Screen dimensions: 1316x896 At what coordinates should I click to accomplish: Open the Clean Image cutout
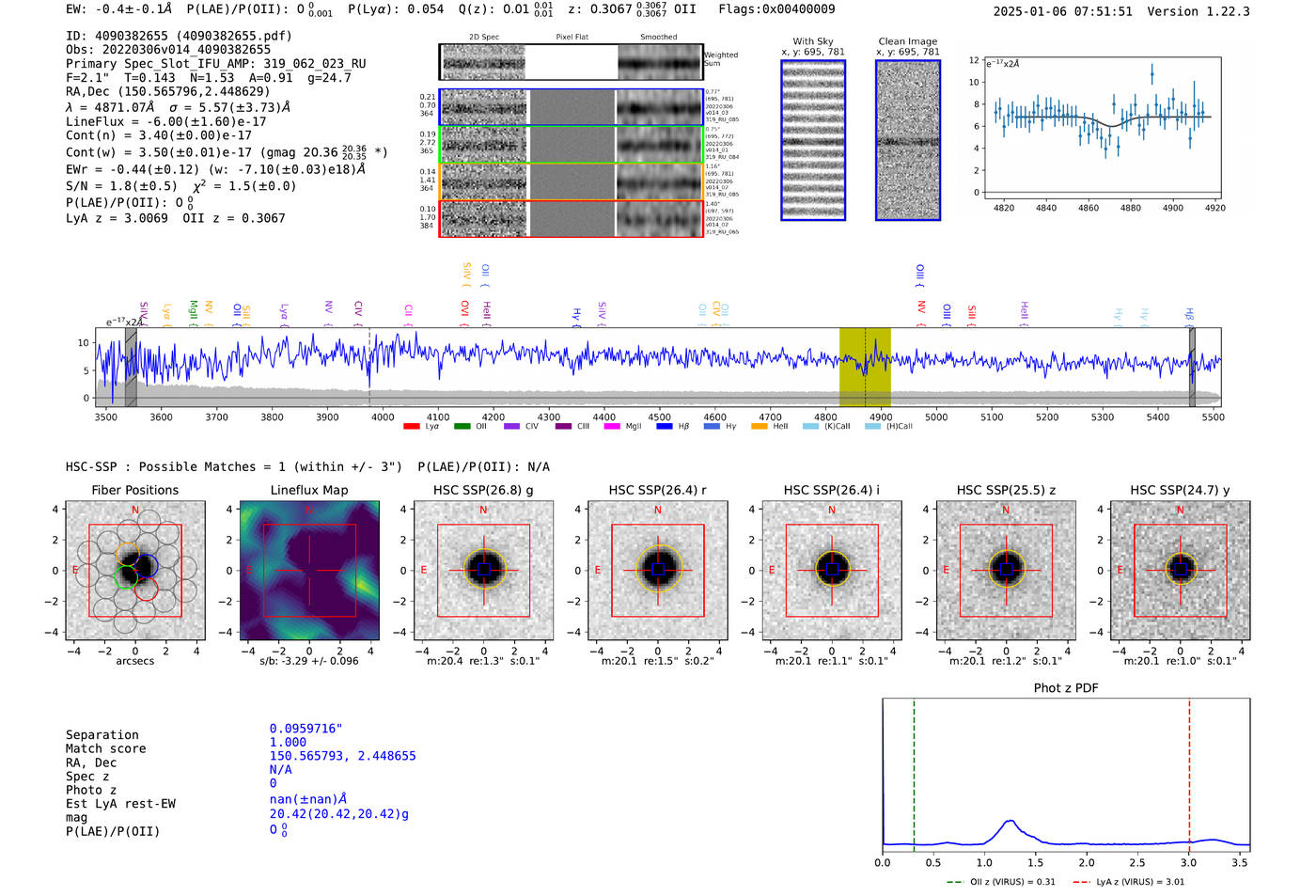(x=908, y=140)
